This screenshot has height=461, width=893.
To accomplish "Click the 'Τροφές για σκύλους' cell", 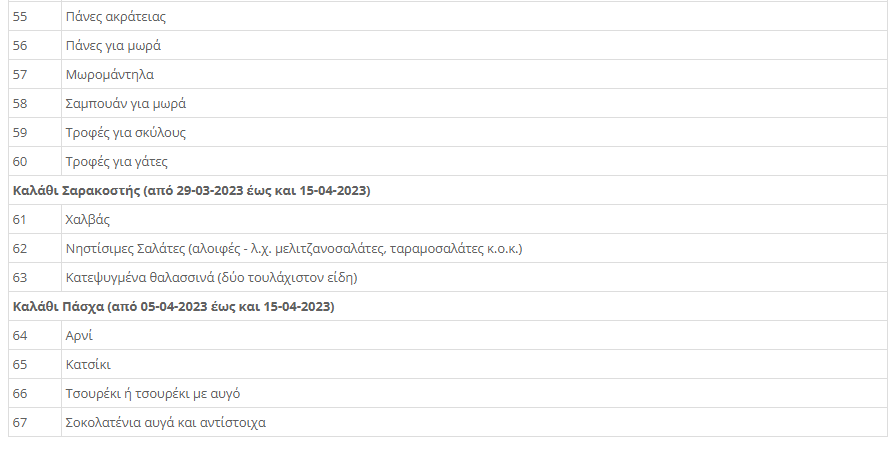I will click(126, 133).
